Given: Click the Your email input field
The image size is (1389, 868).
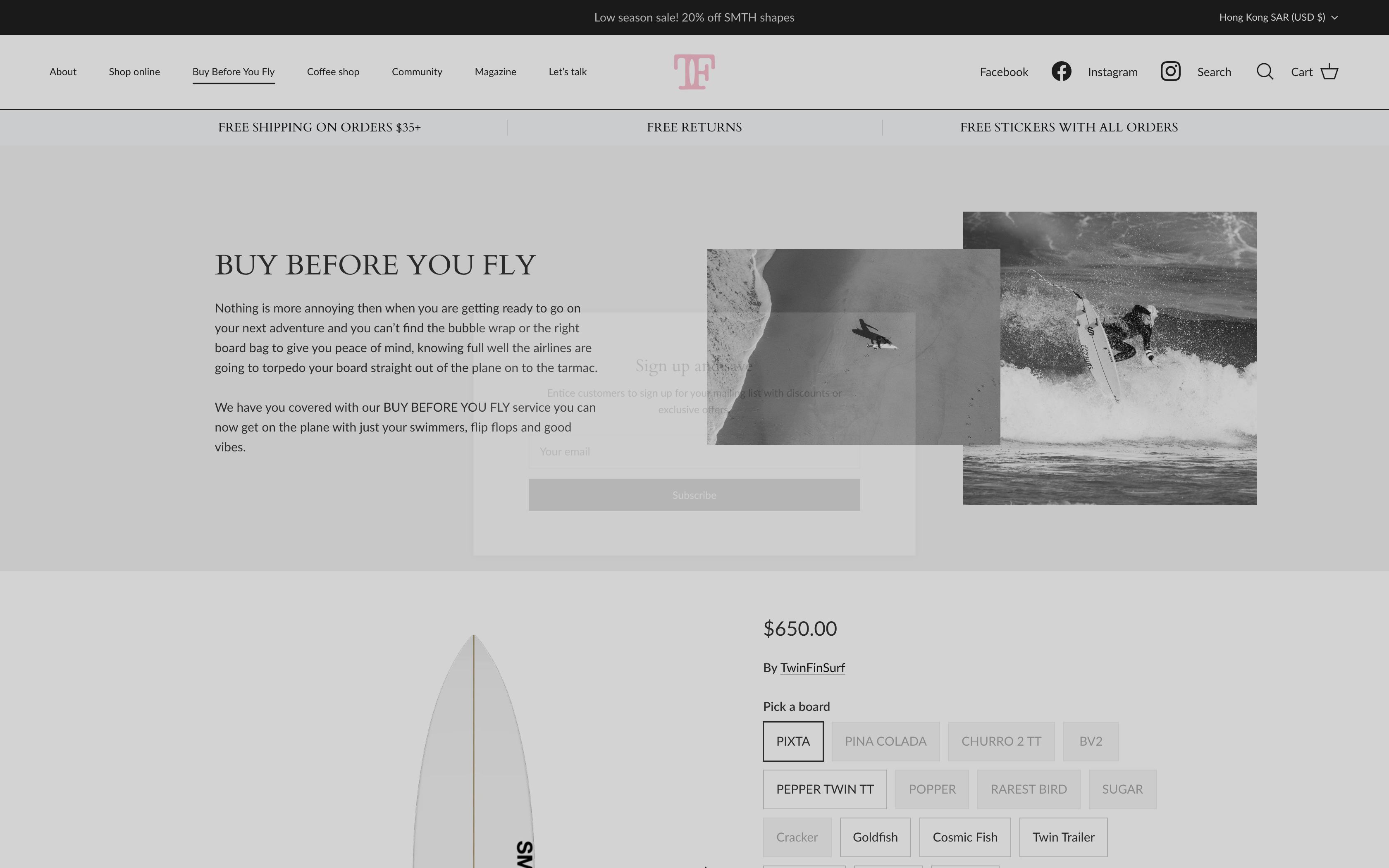Looking at the screenshot, I should point(694,451).
